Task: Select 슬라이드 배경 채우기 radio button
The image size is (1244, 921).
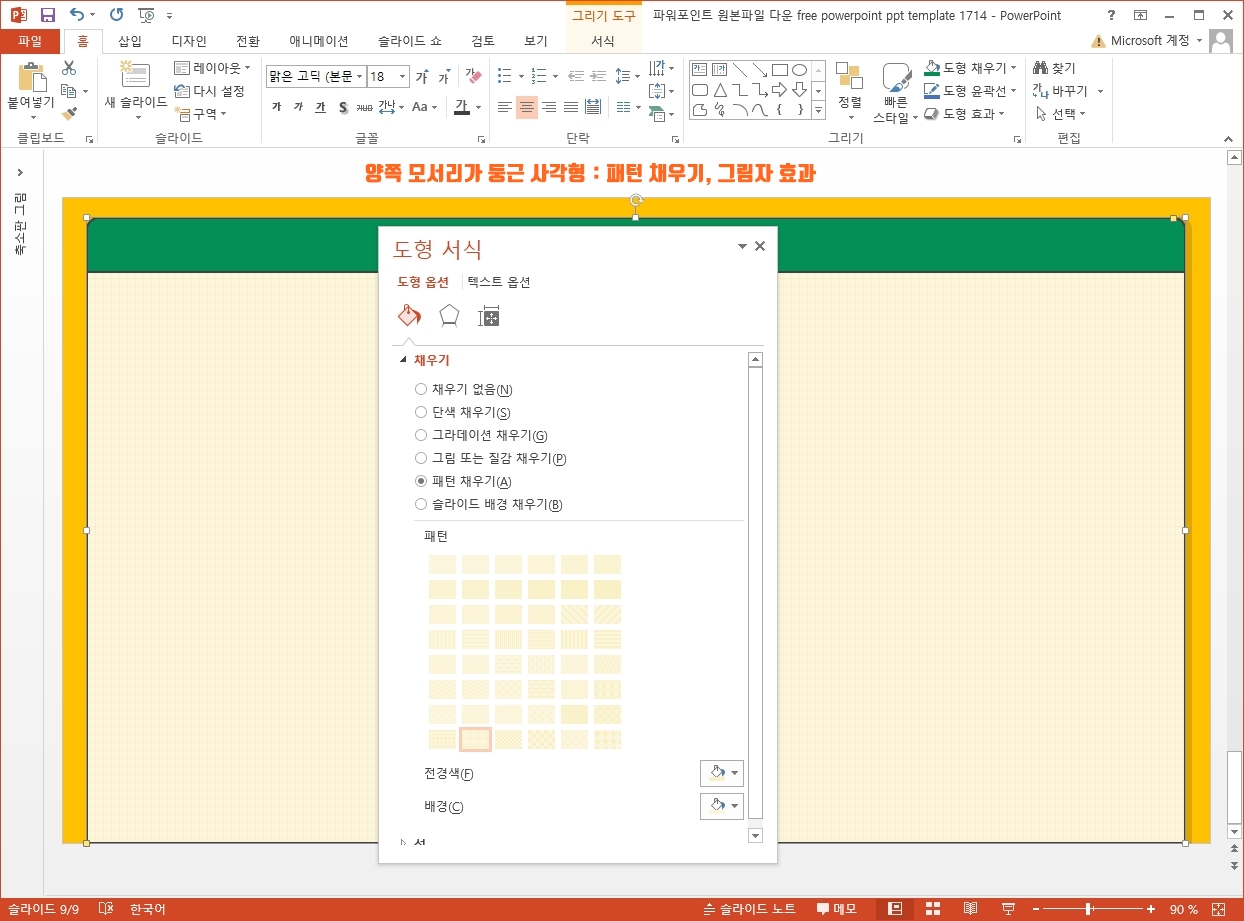Action: point(421,504)
